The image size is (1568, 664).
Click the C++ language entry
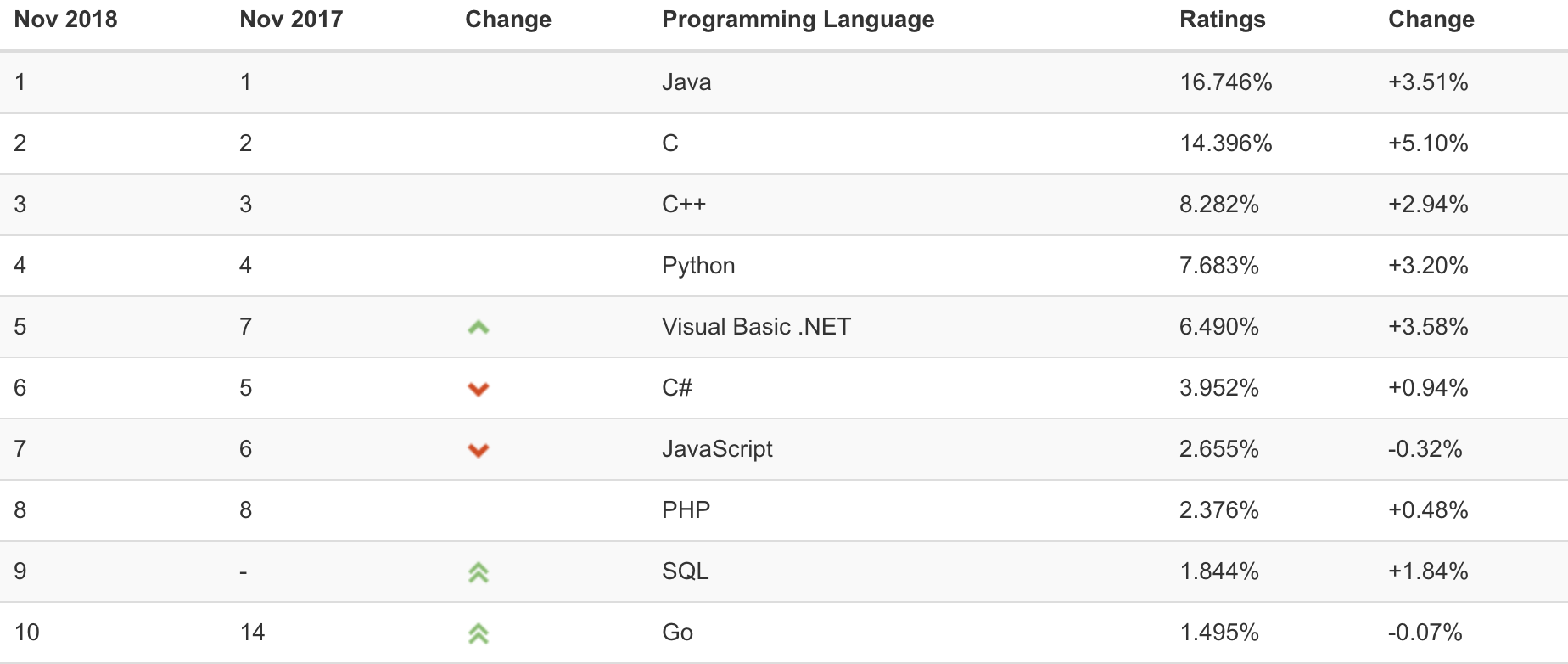click(x=683, y=205)
